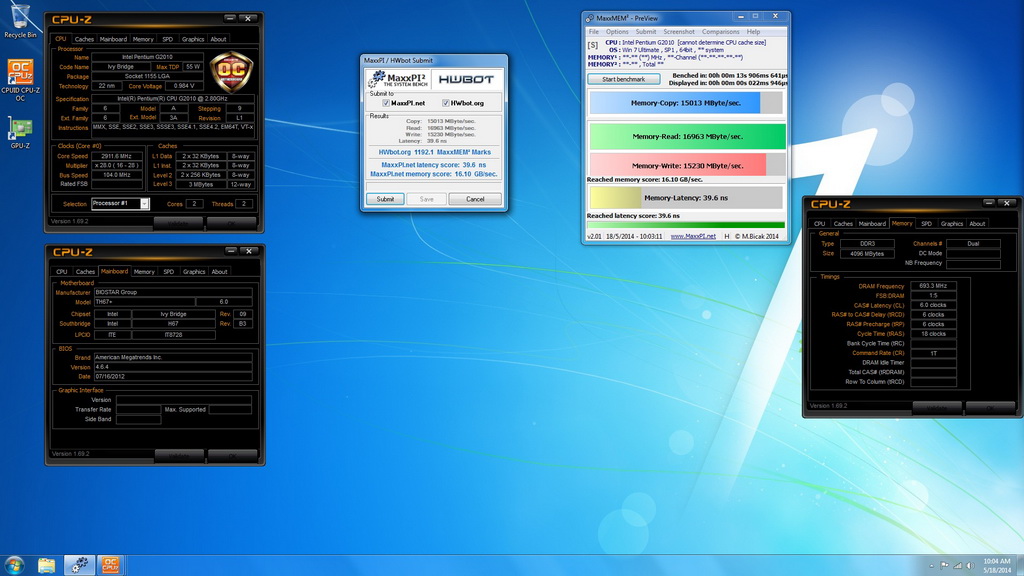Screen dimensions: 1024x576
Task: Click the [S] icon in MaxxMEM
Action: point(592,46)
